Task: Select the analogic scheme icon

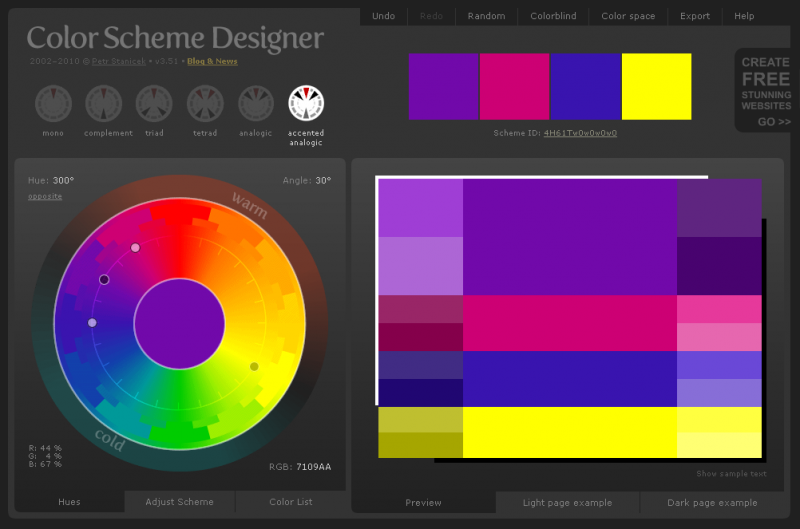Action: click(x=256, y=104)
